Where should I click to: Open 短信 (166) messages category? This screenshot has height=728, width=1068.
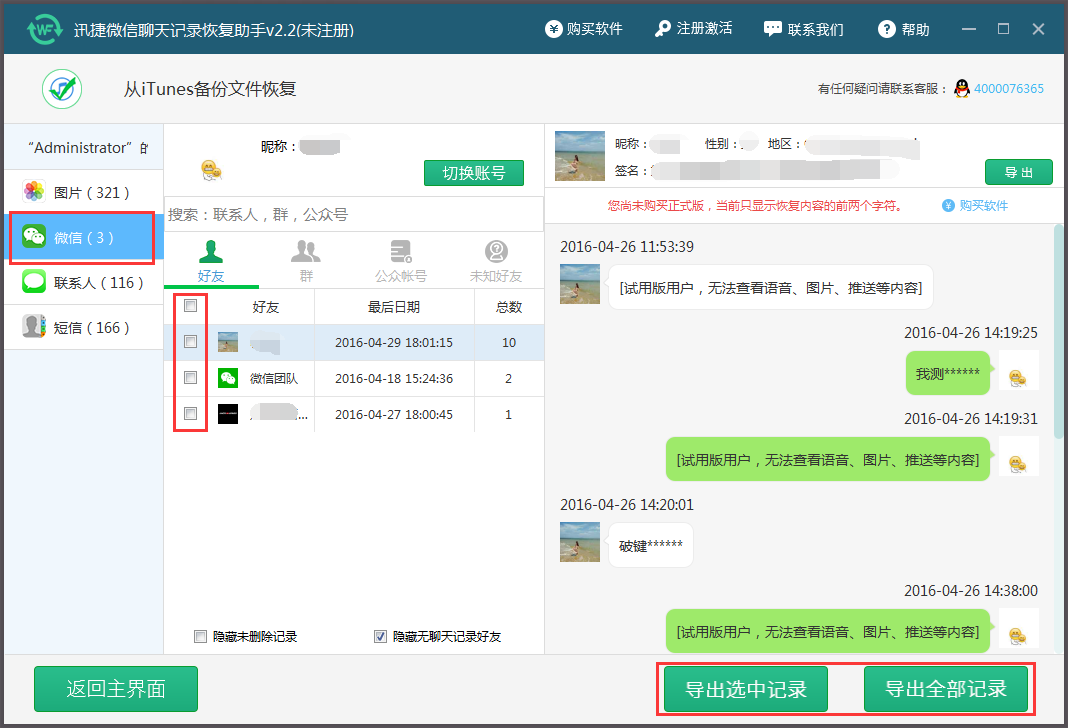[80, 327]
